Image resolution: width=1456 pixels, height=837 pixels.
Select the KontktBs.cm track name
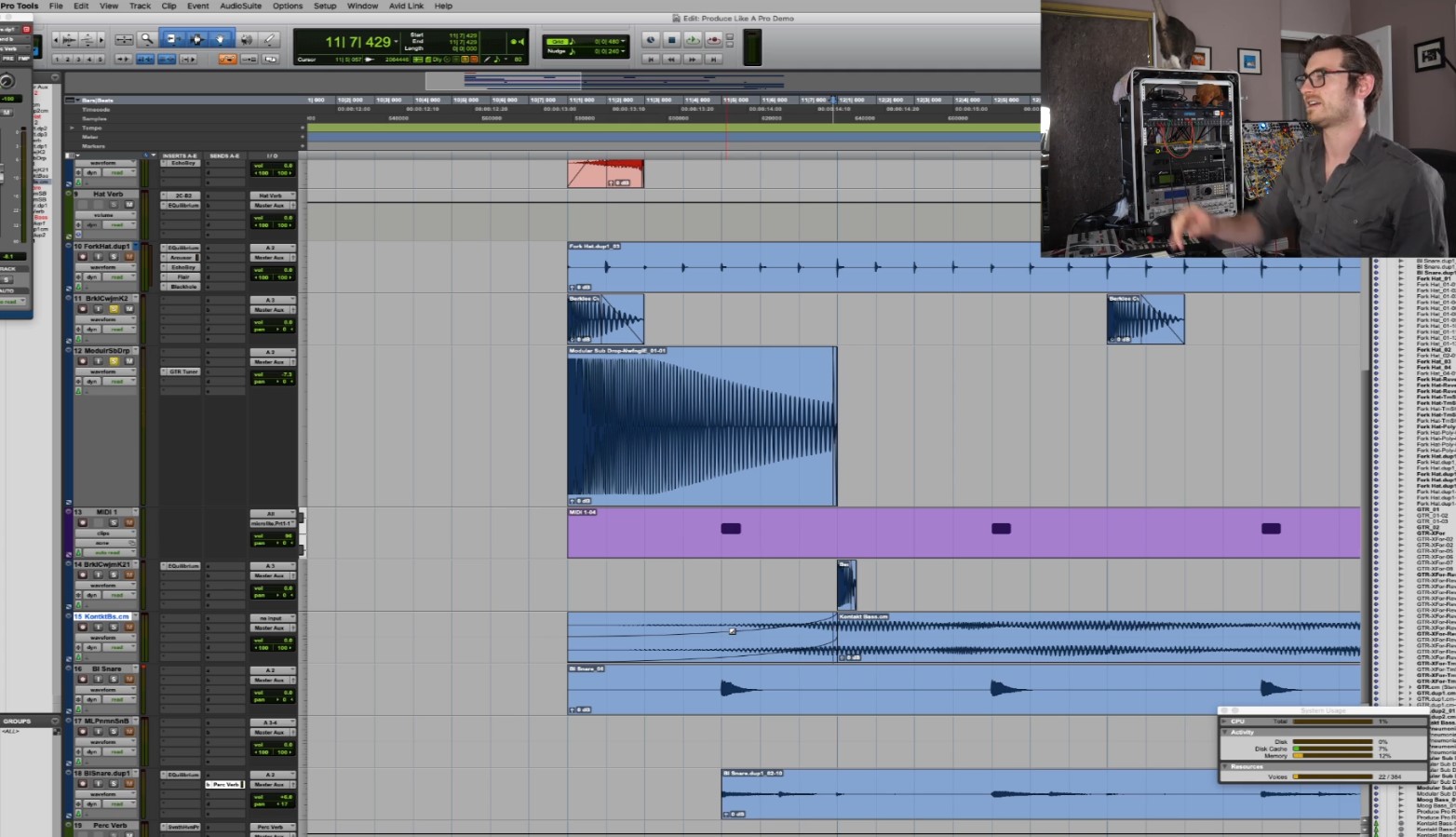(102, 616)
